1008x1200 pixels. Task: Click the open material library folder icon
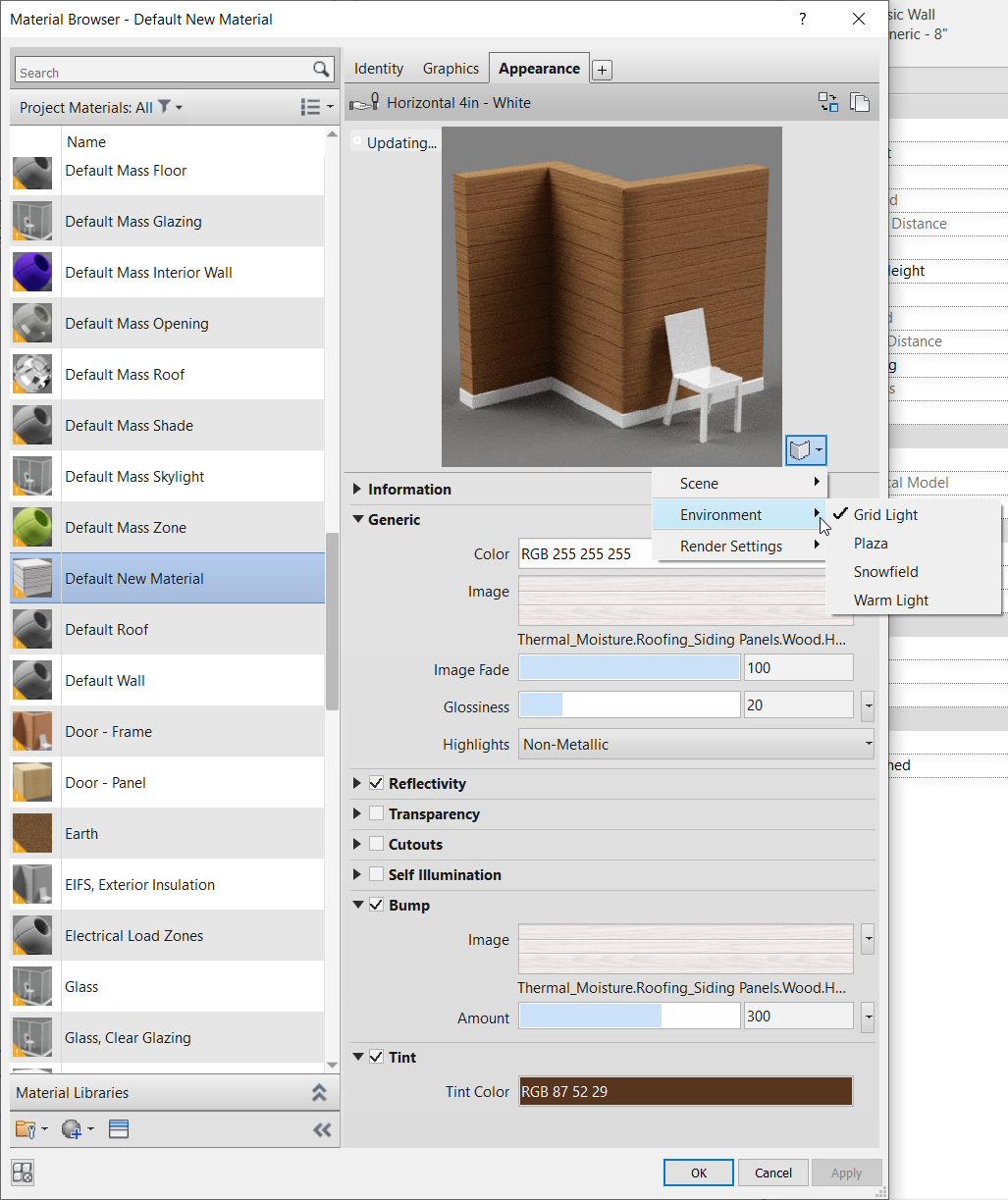click(27, 1128)
